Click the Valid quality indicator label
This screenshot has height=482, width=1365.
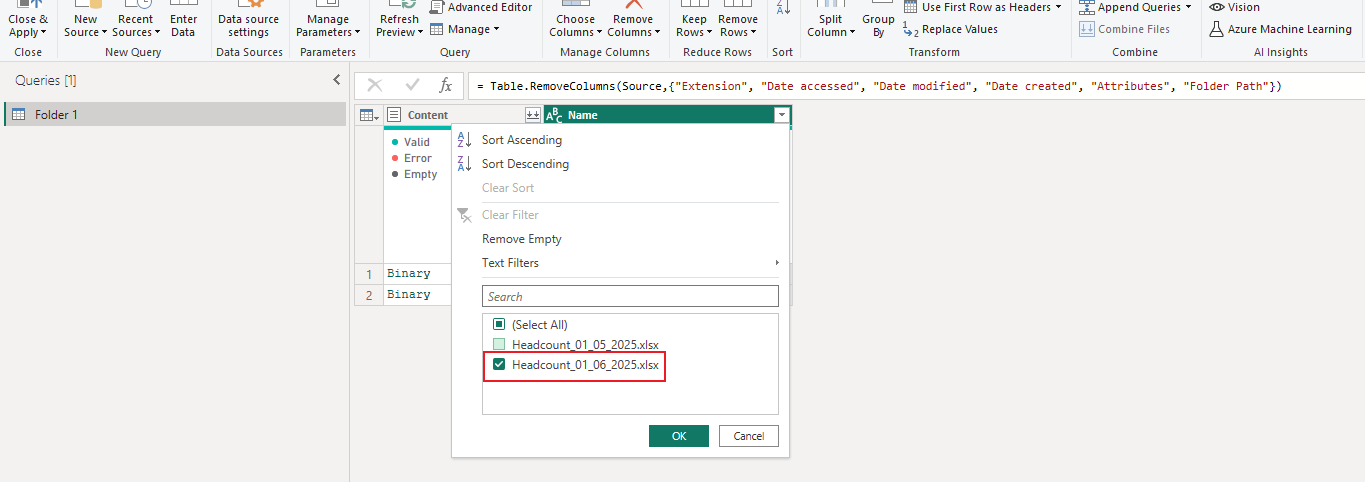point(417,142)
